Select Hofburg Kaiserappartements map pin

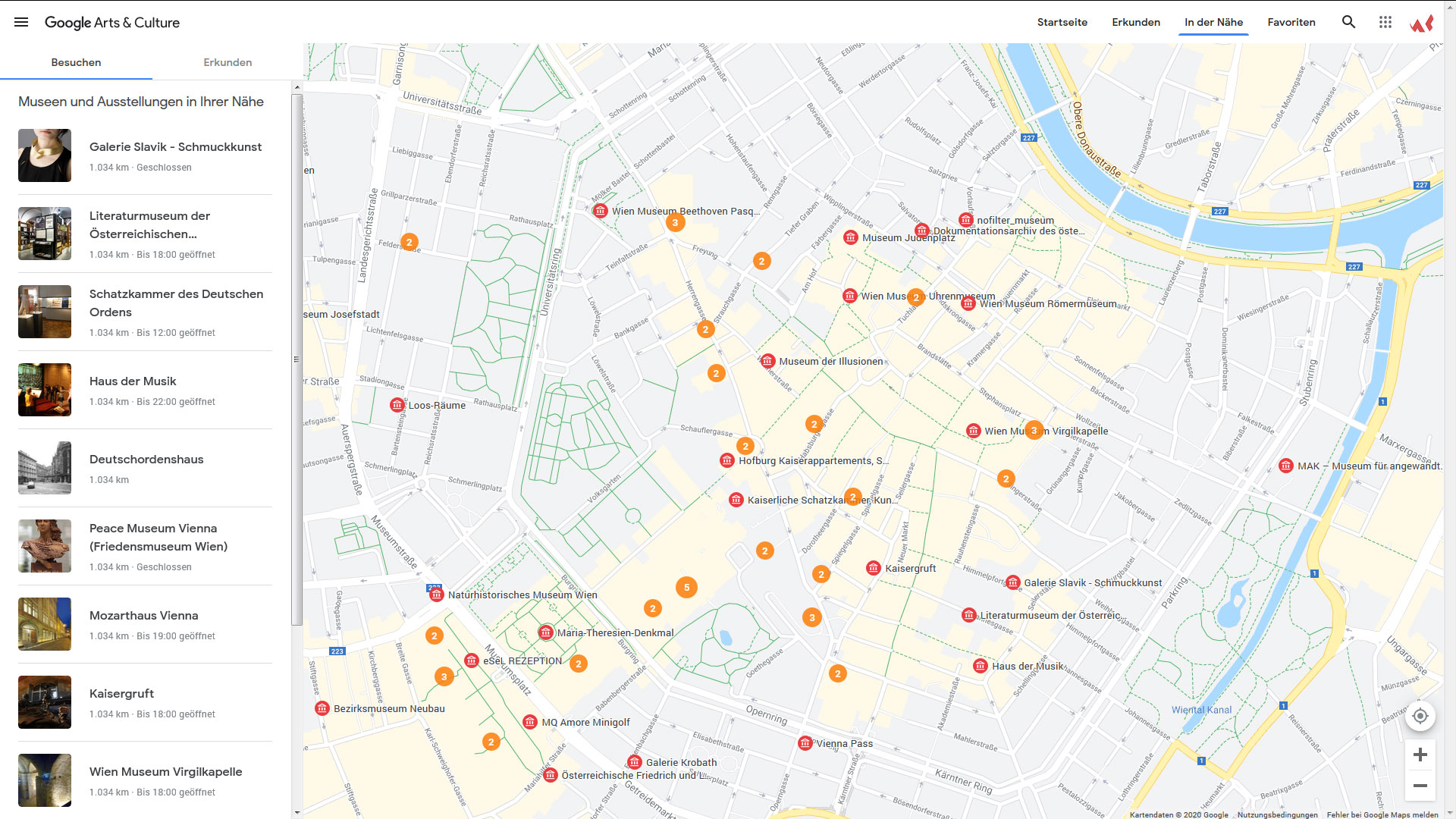[727, 460]
